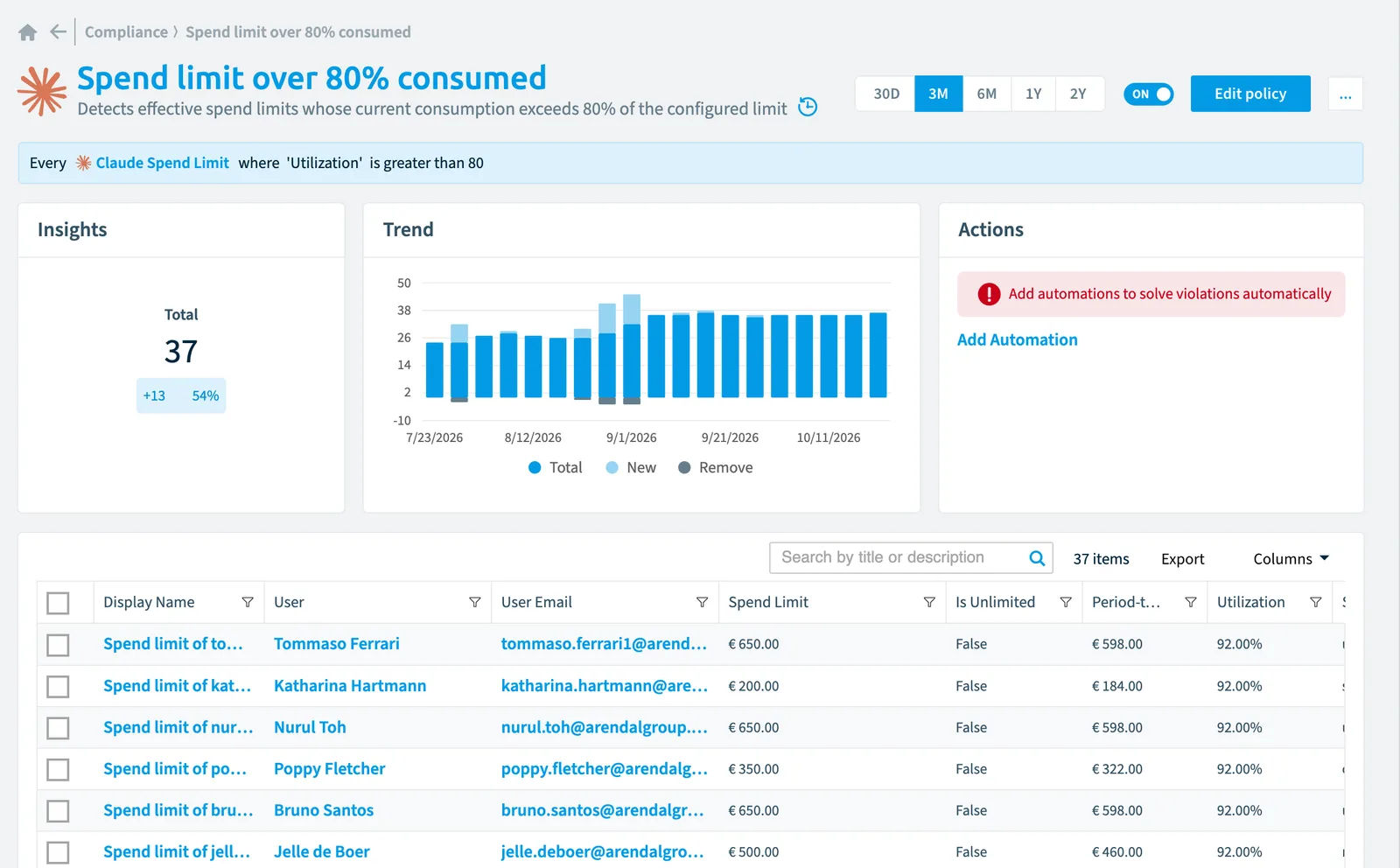Image resolution: width=1400 pixels, height=868 pixels.
Task: Click the Add Automation link
Action: tap(1017, 339)
